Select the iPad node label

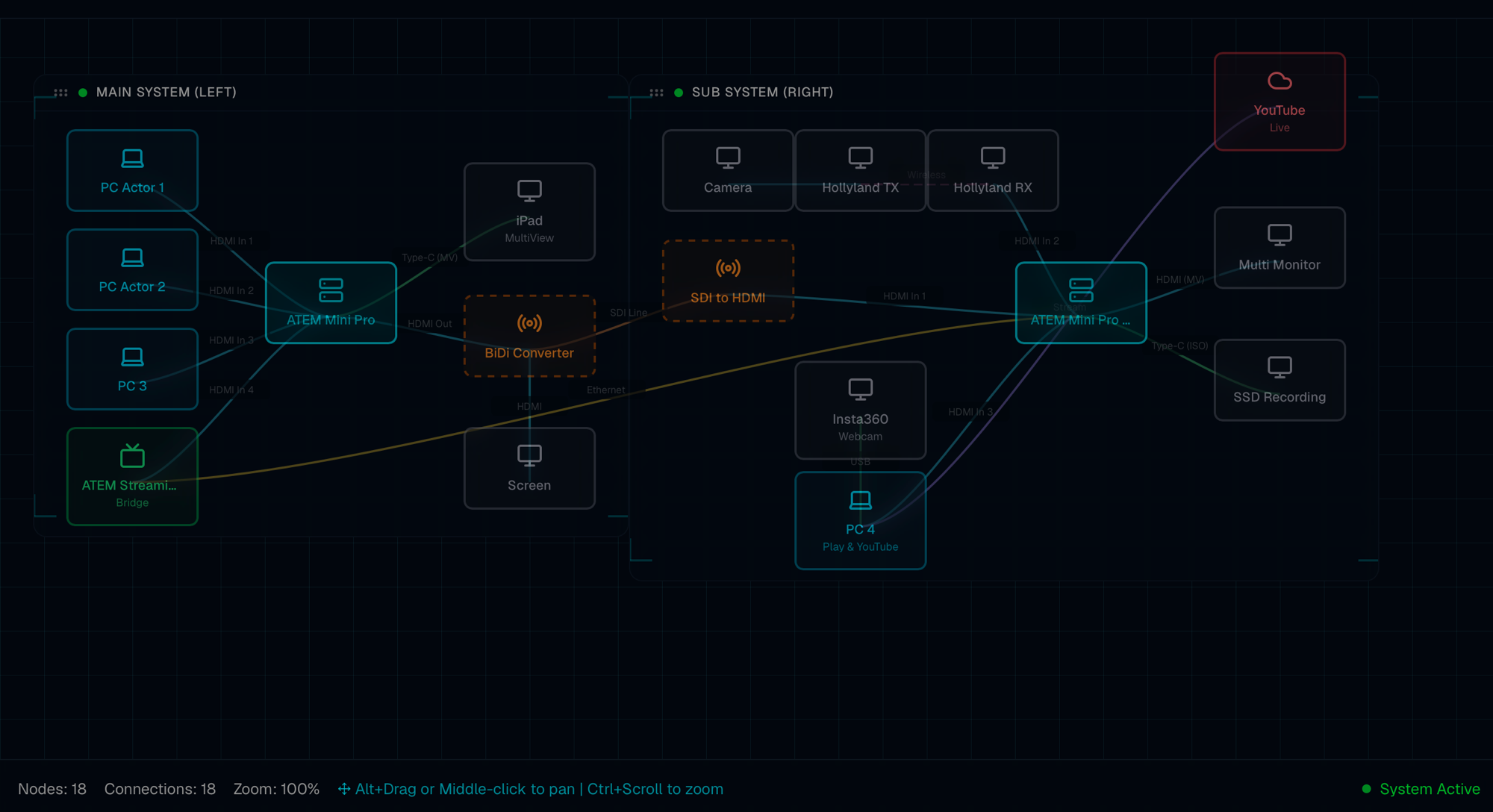(x=529, y=220)
